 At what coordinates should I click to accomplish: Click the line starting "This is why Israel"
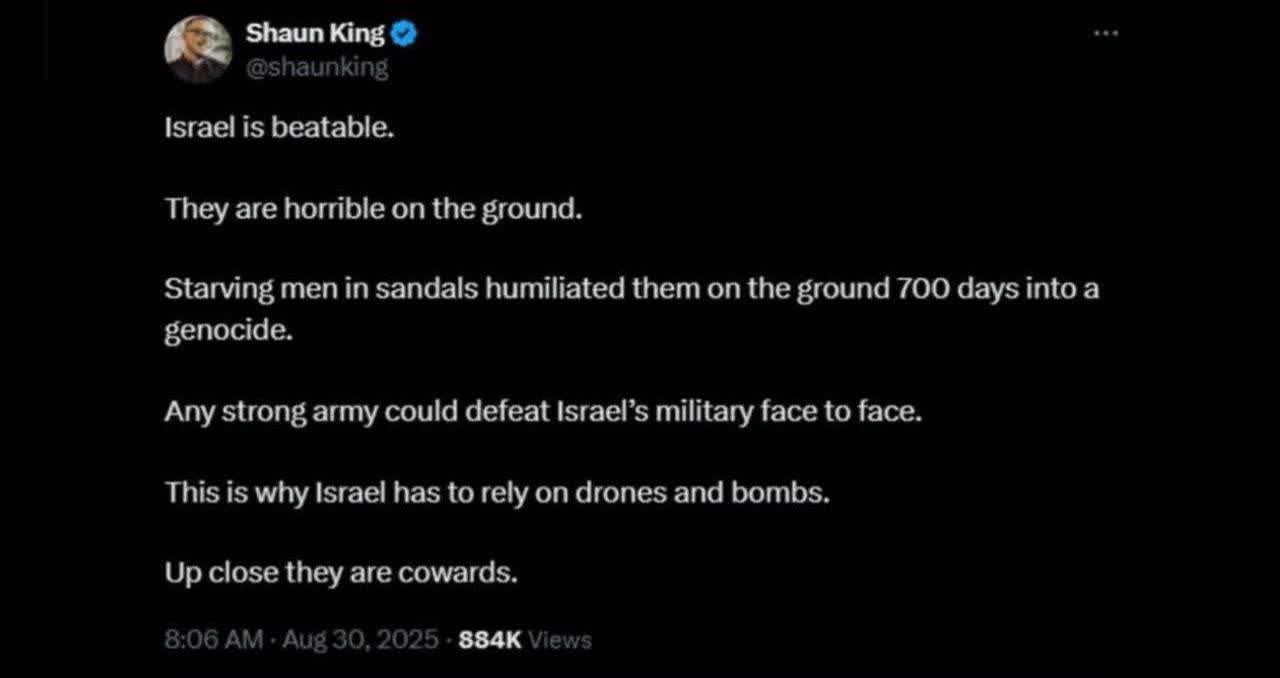click(x=497, y=493)
